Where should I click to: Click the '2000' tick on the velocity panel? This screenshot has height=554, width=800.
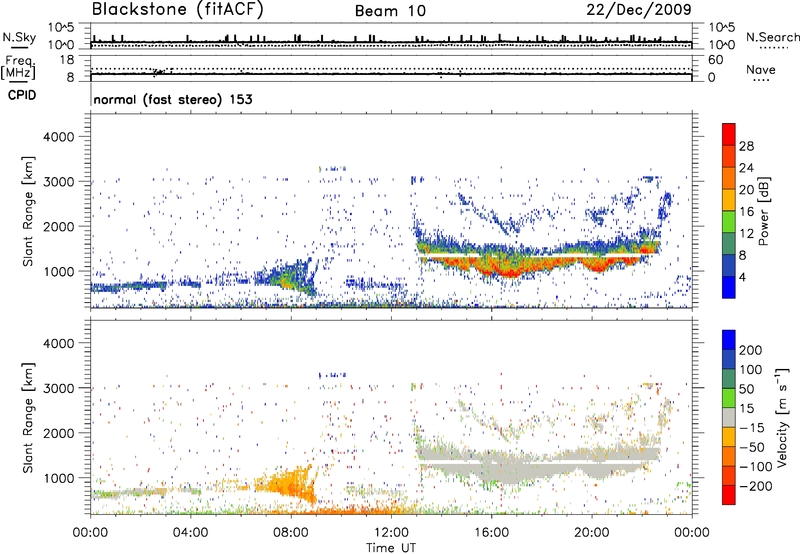pyautogui.click(x=58, y=433)
